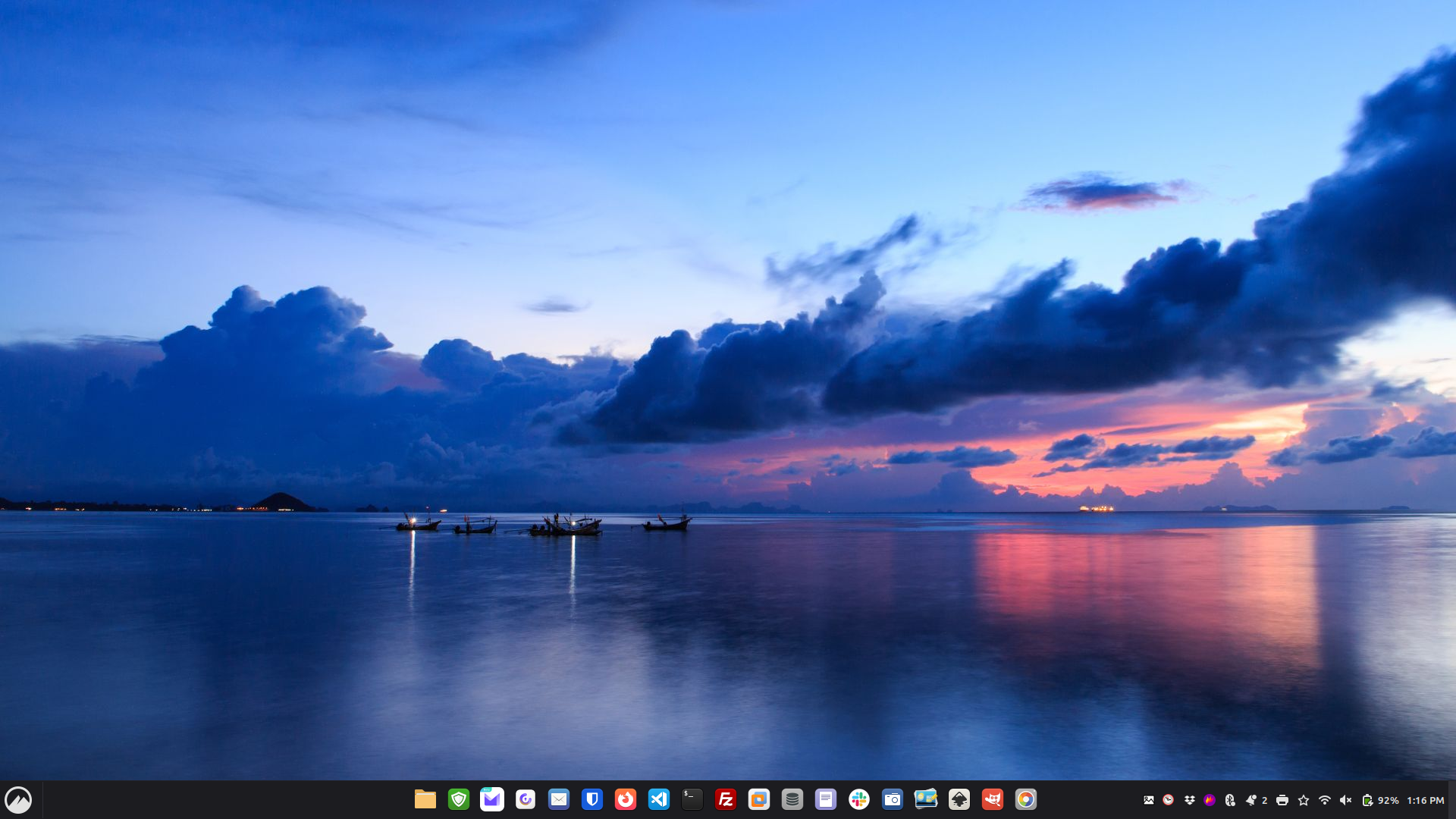Launch Visual Studio Code
This screenshot has height=819, width=1456.
tap(658, 799)
